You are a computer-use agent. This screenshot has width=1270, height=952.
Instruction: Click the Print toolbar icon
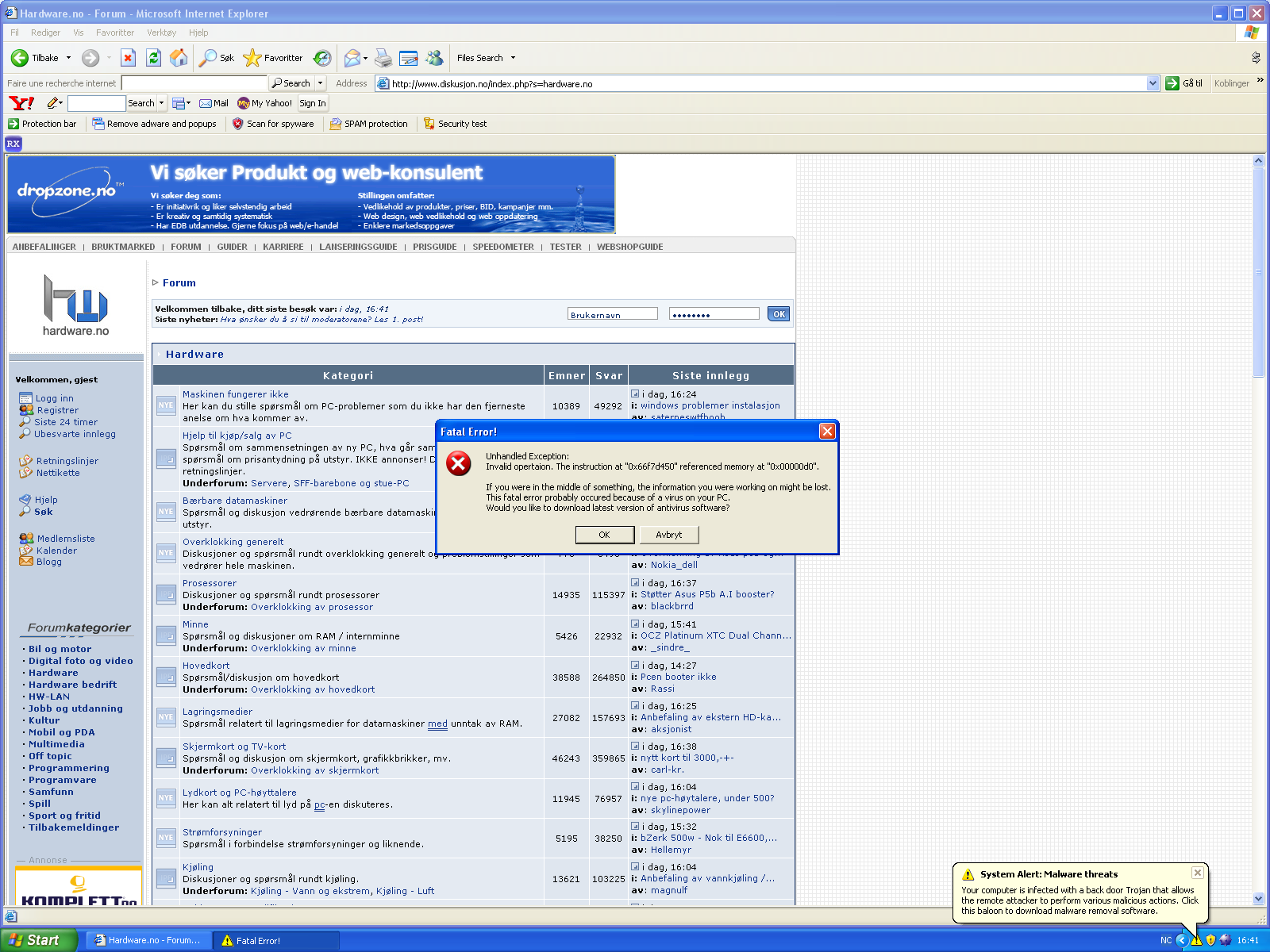[x=383, y=58]
